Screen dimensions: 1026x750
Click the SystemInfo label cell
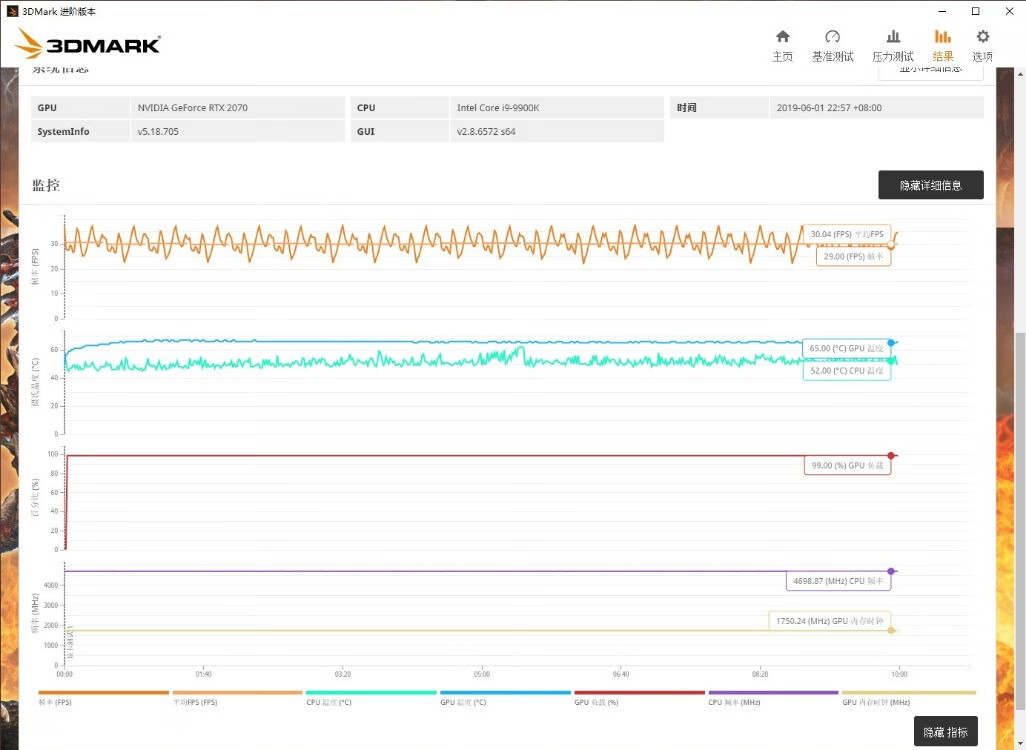point(80,132)
